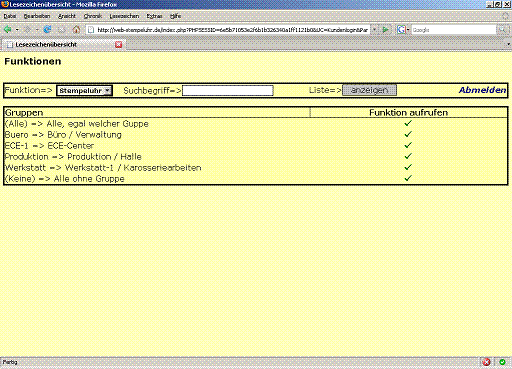Screen dimensions: 512x369
Task: Open the Lesezeichen menu
Action: tap(124, 16)
